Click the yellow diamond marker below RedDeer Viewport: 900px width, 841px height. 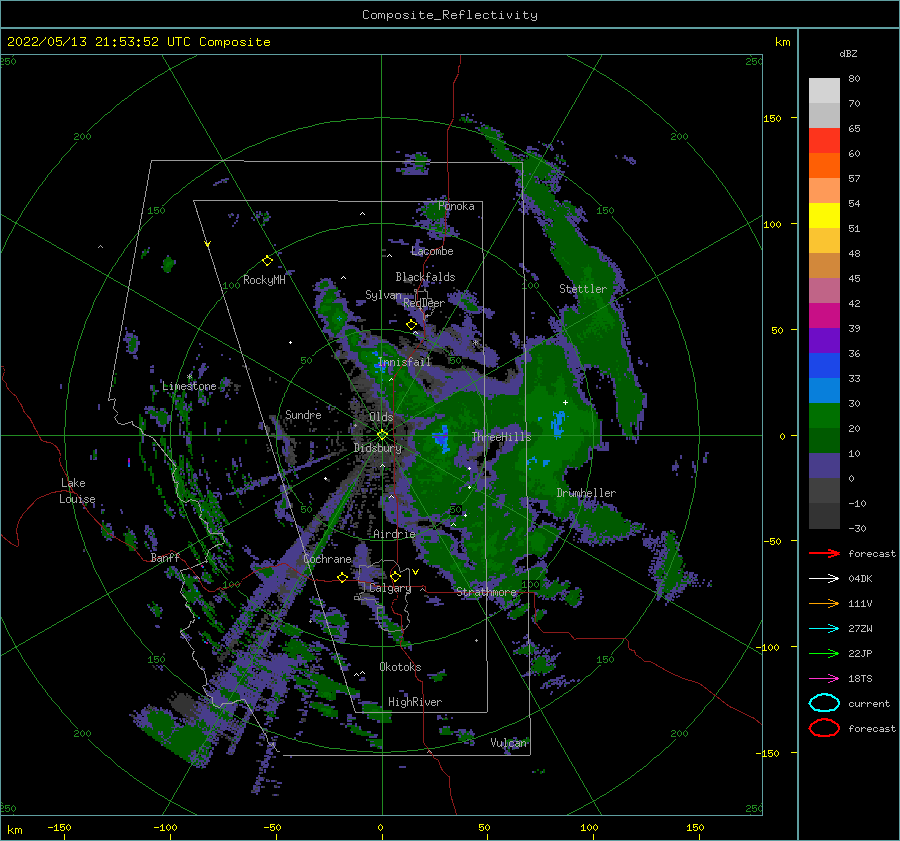411,325
